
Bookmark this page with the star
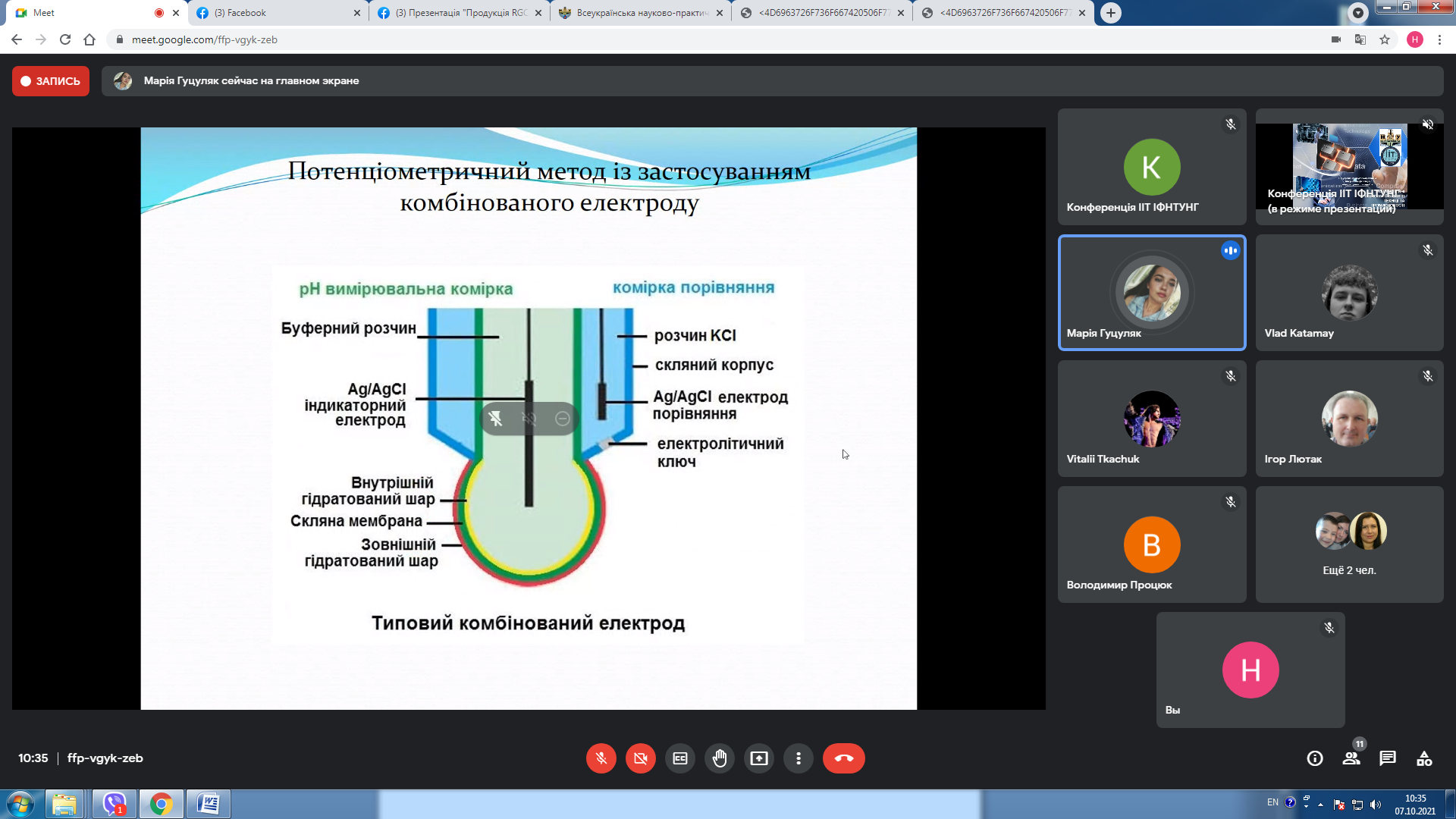coord(1385,39)
